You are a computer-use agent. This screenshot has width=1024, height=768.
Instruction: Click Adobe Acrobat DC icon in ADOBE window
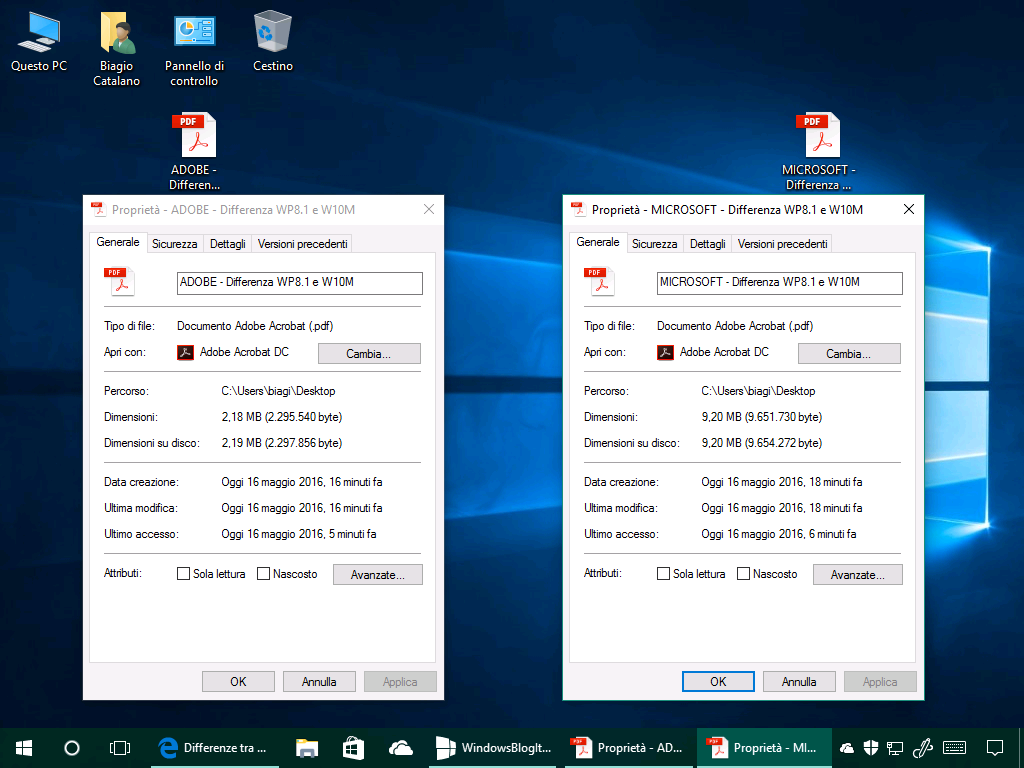click(x=185, y=353)
